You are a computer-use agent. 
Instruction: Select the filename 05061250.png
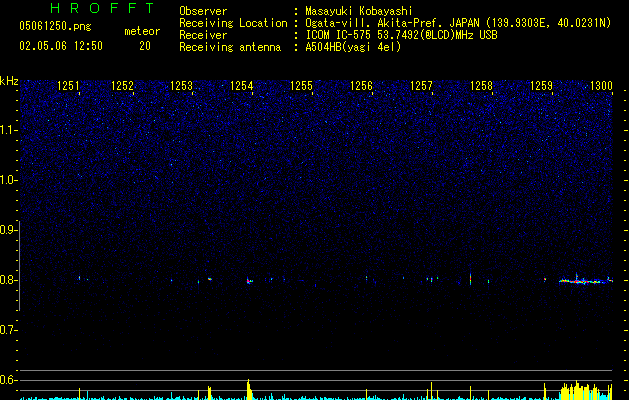coord(55,26)
